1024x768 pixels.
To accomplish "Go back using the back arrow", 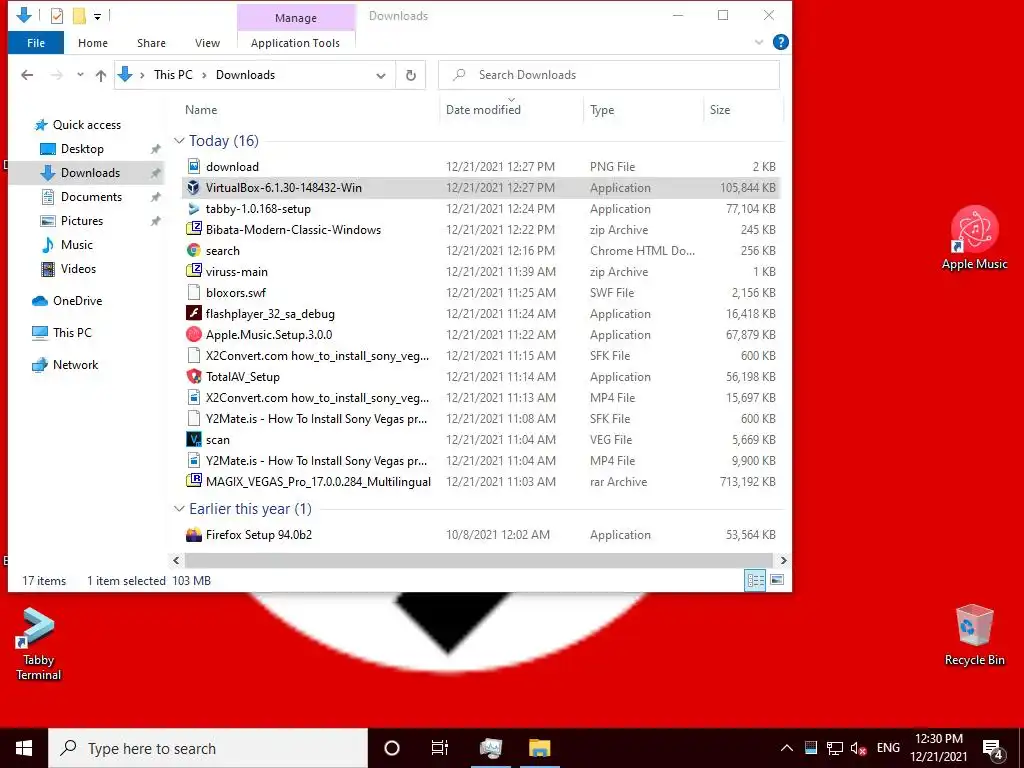I will [27, 75].
